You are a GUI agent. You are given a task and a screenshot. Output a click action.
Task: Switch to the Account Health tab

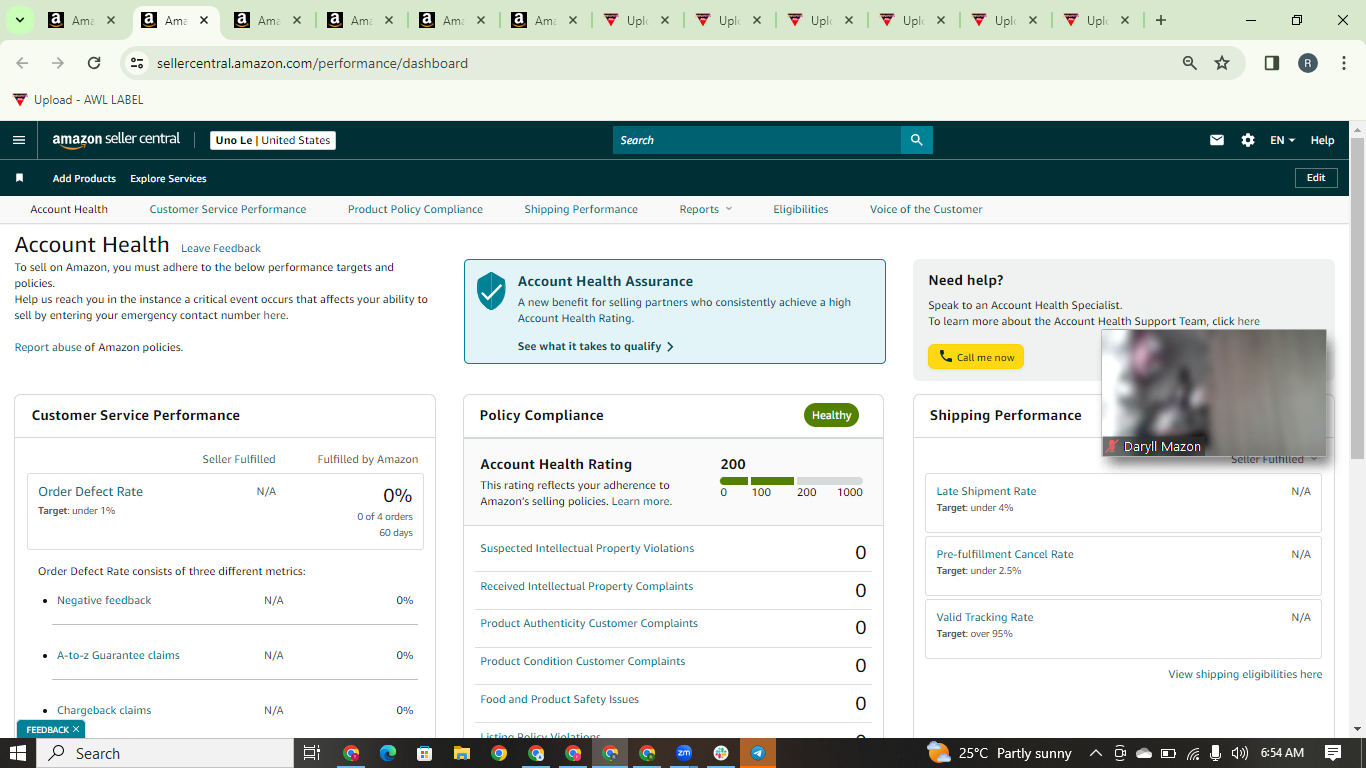click(69, 209)
